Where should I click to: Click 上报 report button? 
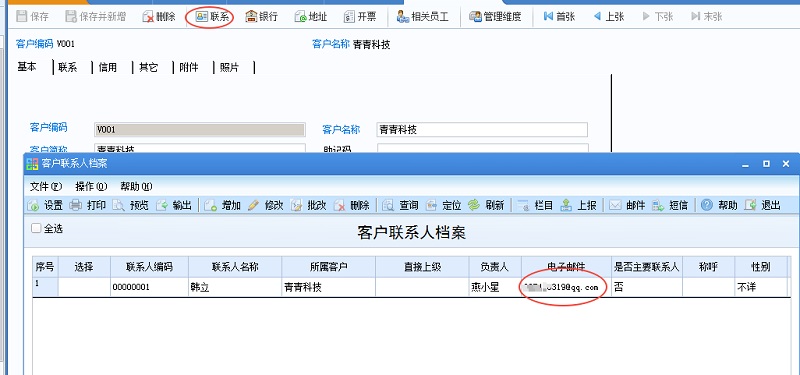click(x=578, y=205)
